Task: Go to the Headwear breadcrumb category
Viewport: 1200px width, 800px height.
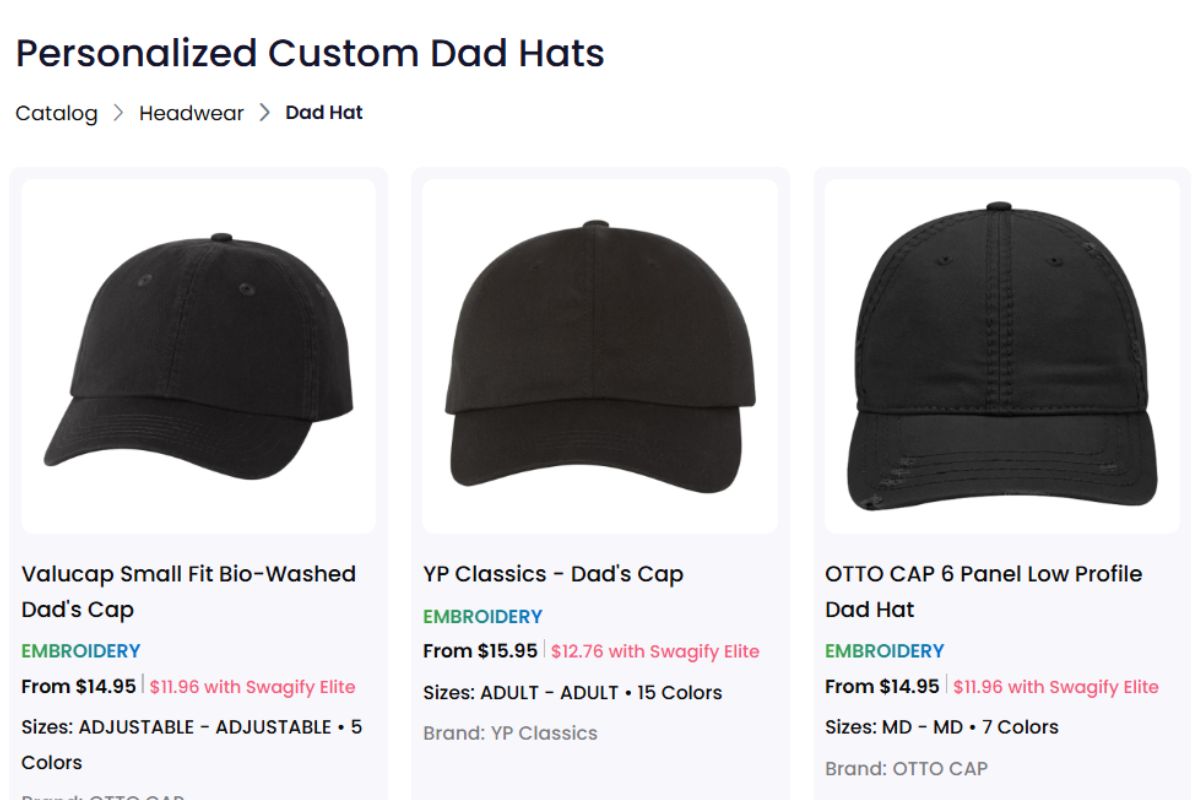Action: click(191, 113)
